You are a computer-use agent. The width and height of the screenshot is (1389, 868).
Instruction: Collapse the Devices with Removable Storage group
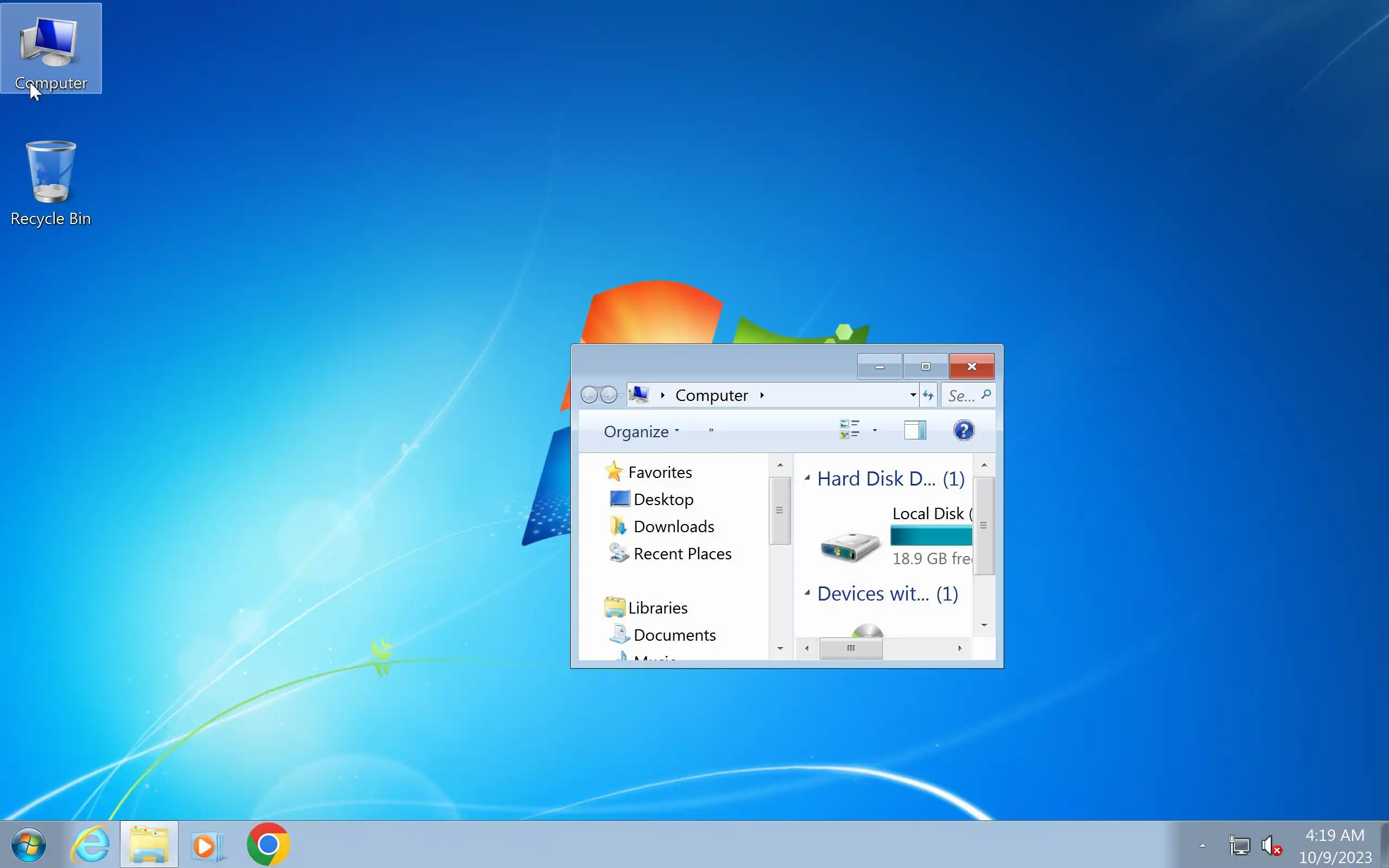[807, 592]
